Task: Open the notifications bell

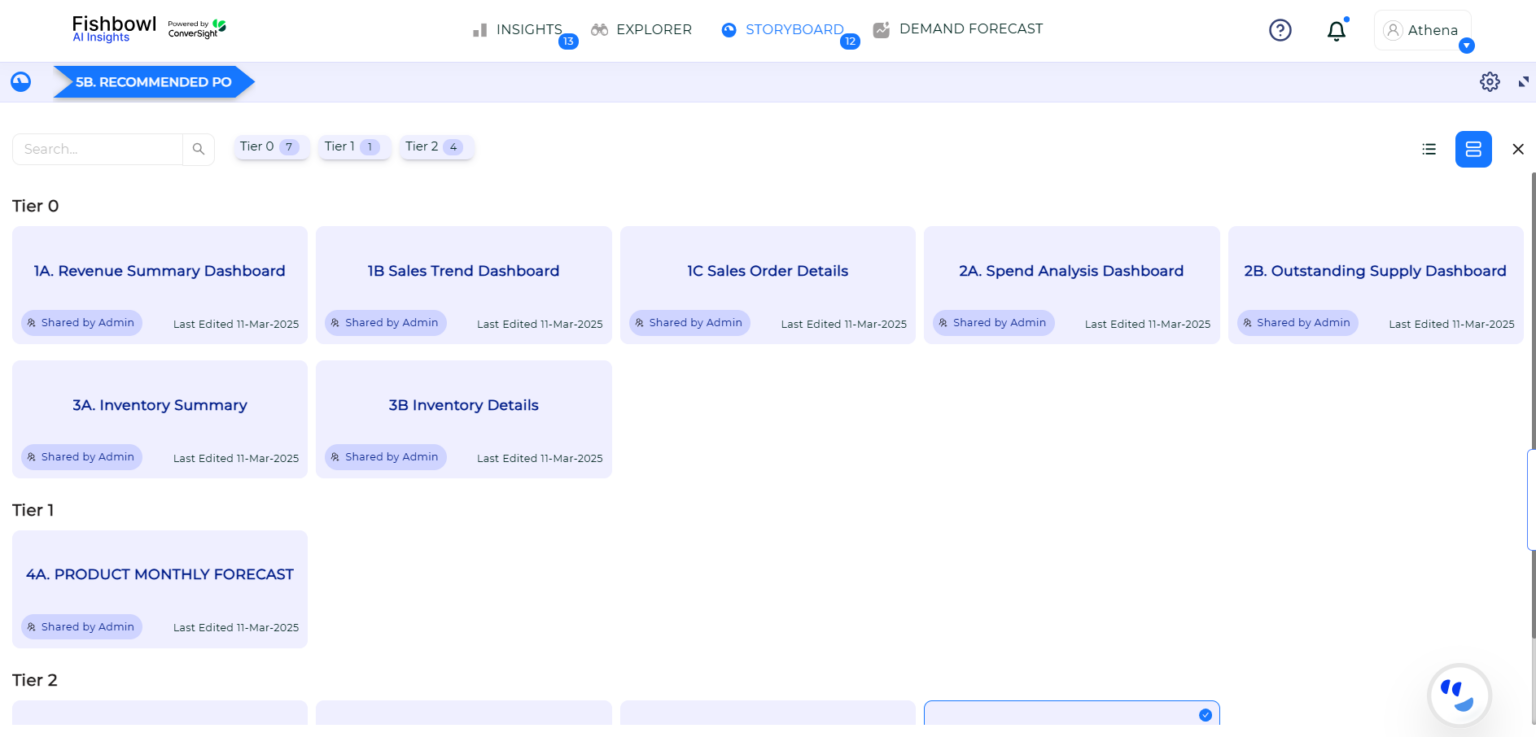Action: click(x=1336, y=31)
